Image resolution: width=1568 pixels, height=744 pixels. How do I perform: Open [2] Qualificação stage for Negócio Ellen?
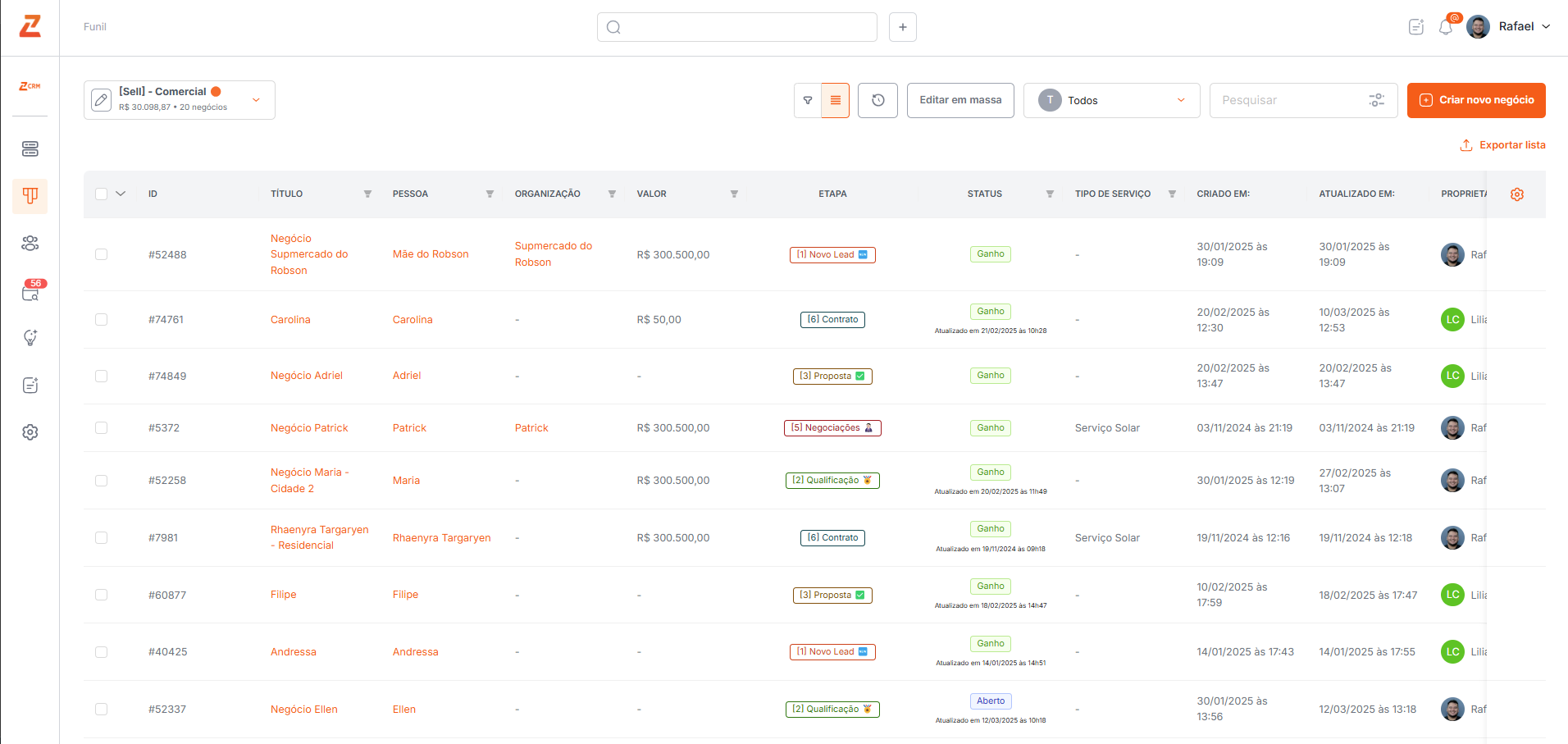[832, 710]
